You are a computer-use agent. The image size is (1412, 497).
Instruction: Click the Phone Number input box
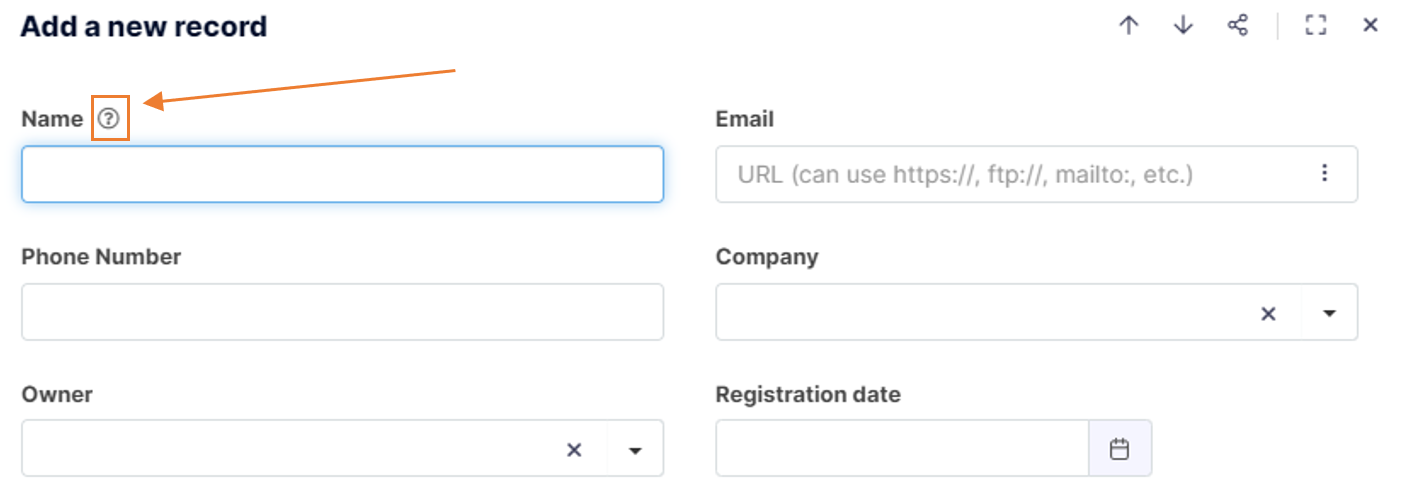point(342,312)
